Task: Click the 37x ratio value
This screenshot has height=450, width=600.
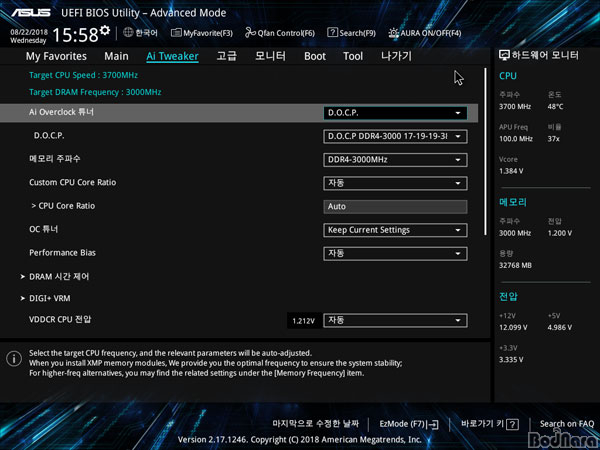Action: tap(553, 139)
